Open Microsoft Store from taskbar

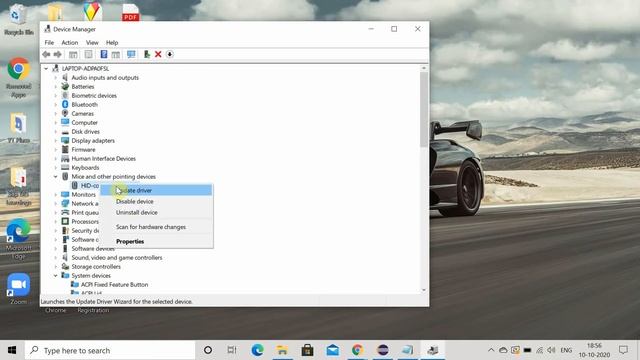pos(307,350)
